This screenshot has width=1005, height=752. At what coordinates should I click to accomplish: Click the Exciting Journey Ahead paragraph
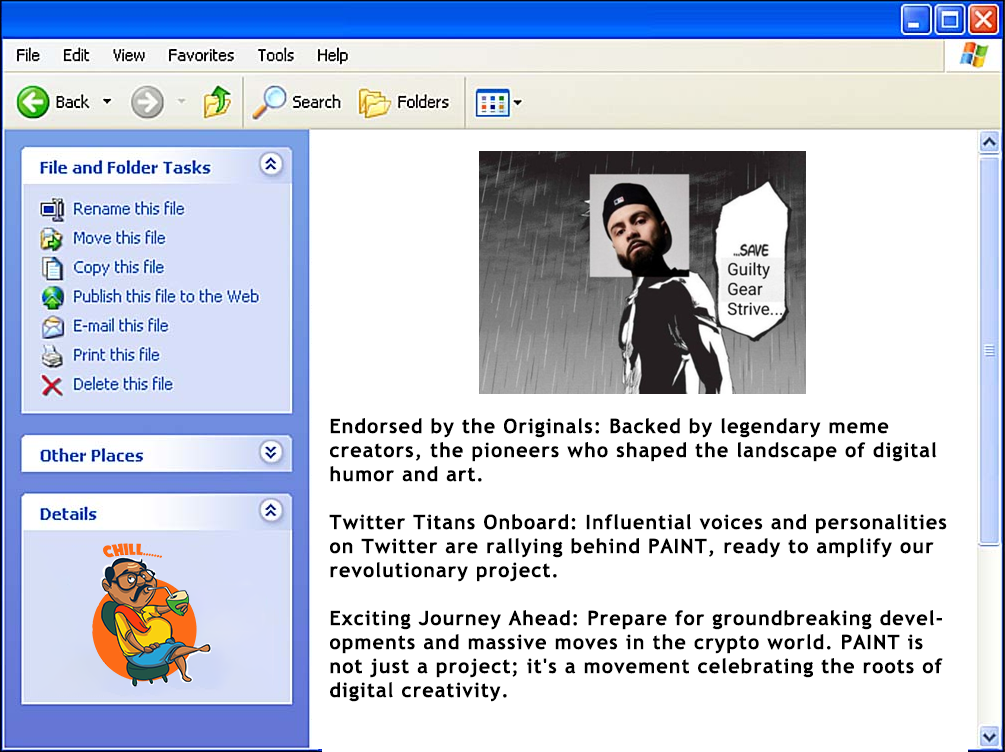pyautogui.click(x=636, y=655)
